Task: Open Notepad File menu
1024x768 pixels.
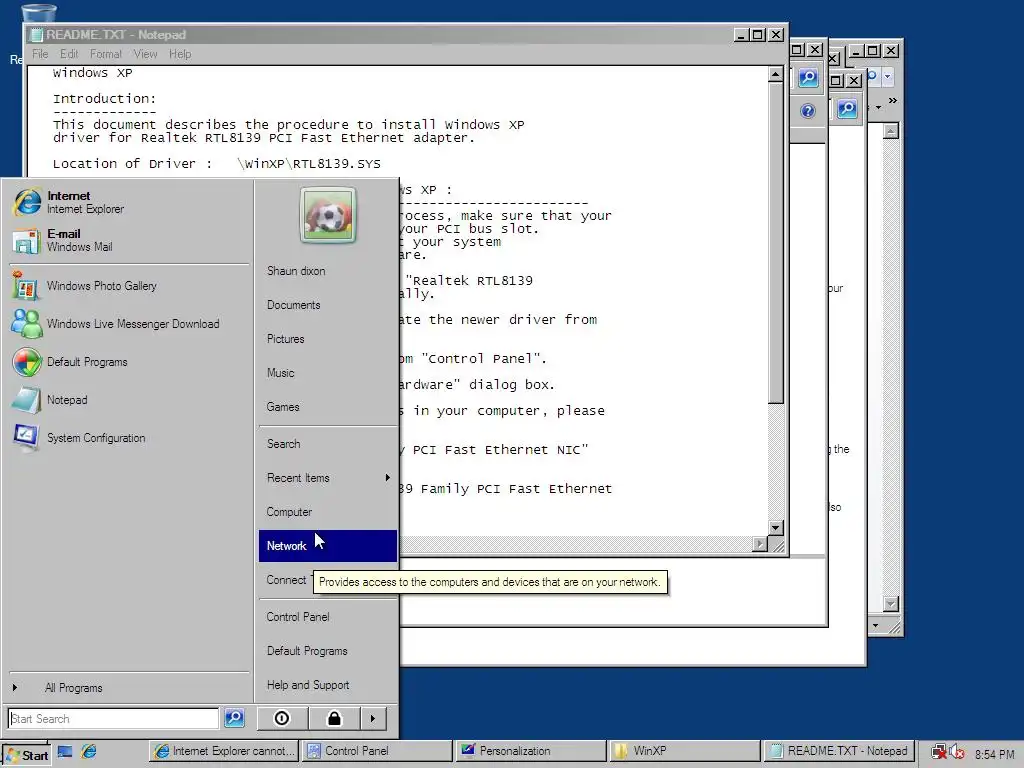Action: point(40,54)
